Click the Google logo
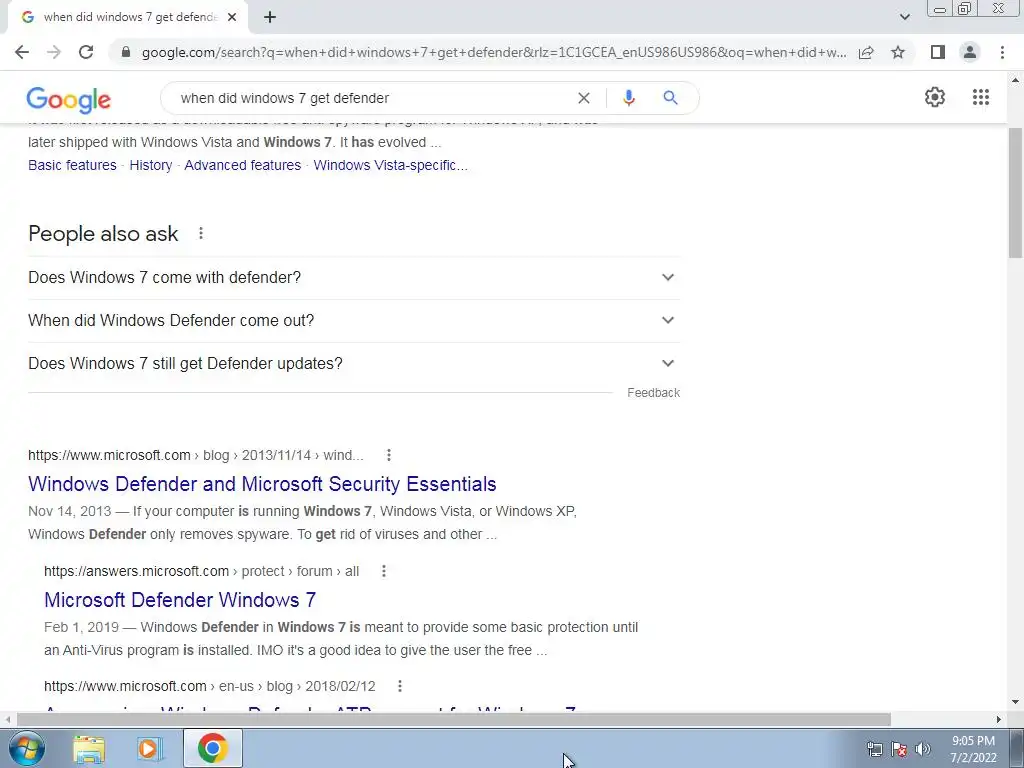The width and height of the screenshot is (1024, 768). click(x=69, y=99)
